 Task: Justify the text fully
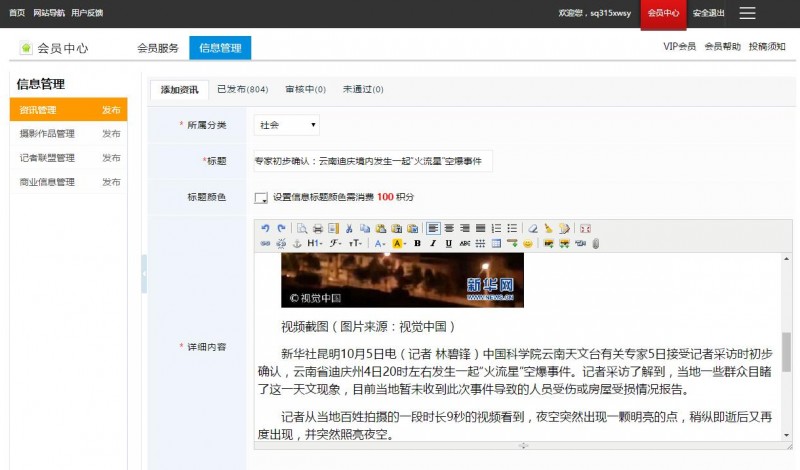pos(481,228)
